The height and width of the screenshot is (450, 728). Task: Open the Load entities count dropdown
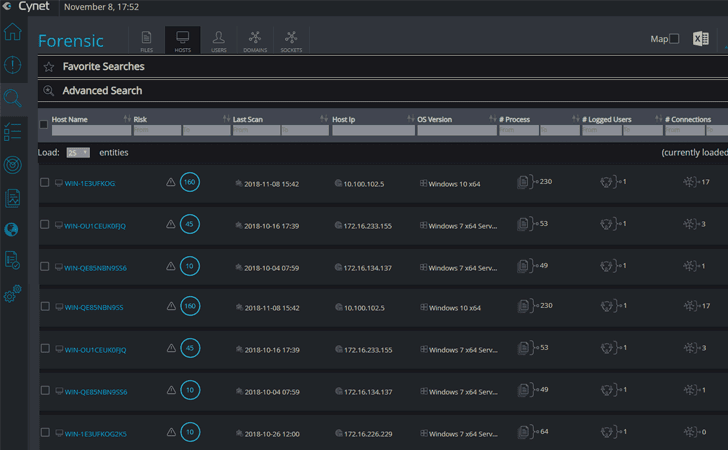click(x=78, y=153)
